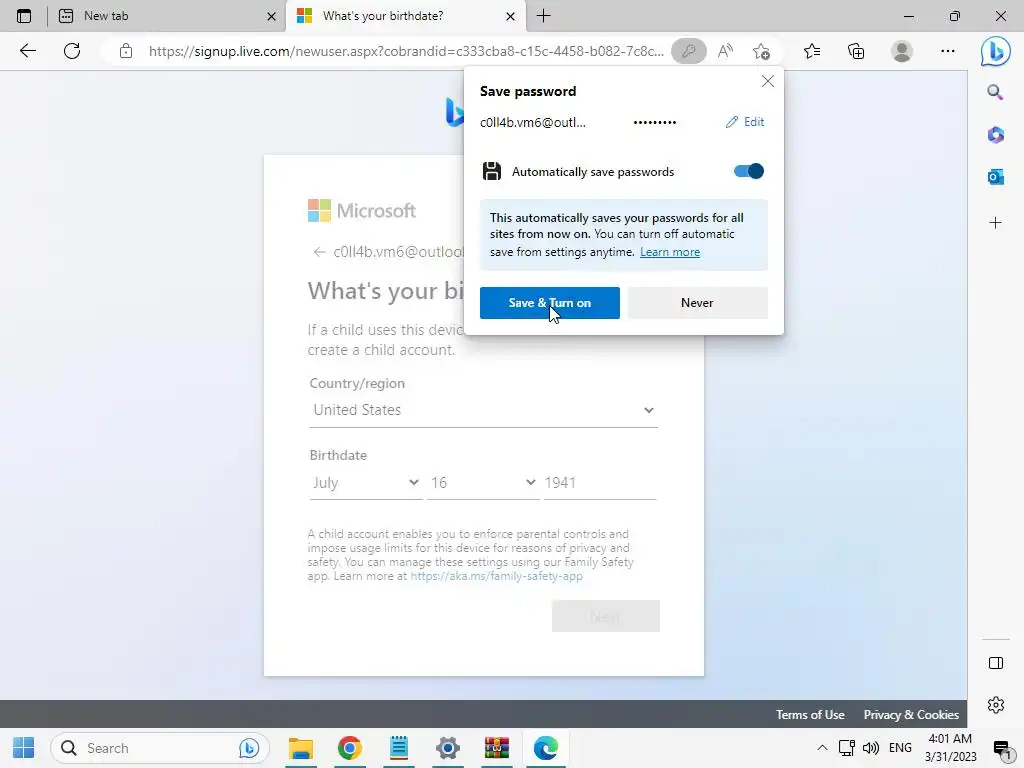Image resolution: width=1024 pixels, height=768 pixels.
Task: Open Notepad taskbar icon
Action: [399, 748]
